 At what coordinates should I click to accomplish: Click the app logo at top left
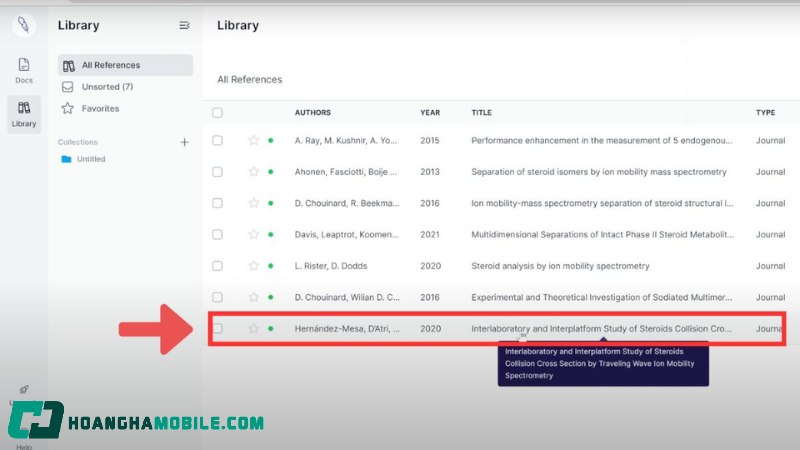point(24,25)
